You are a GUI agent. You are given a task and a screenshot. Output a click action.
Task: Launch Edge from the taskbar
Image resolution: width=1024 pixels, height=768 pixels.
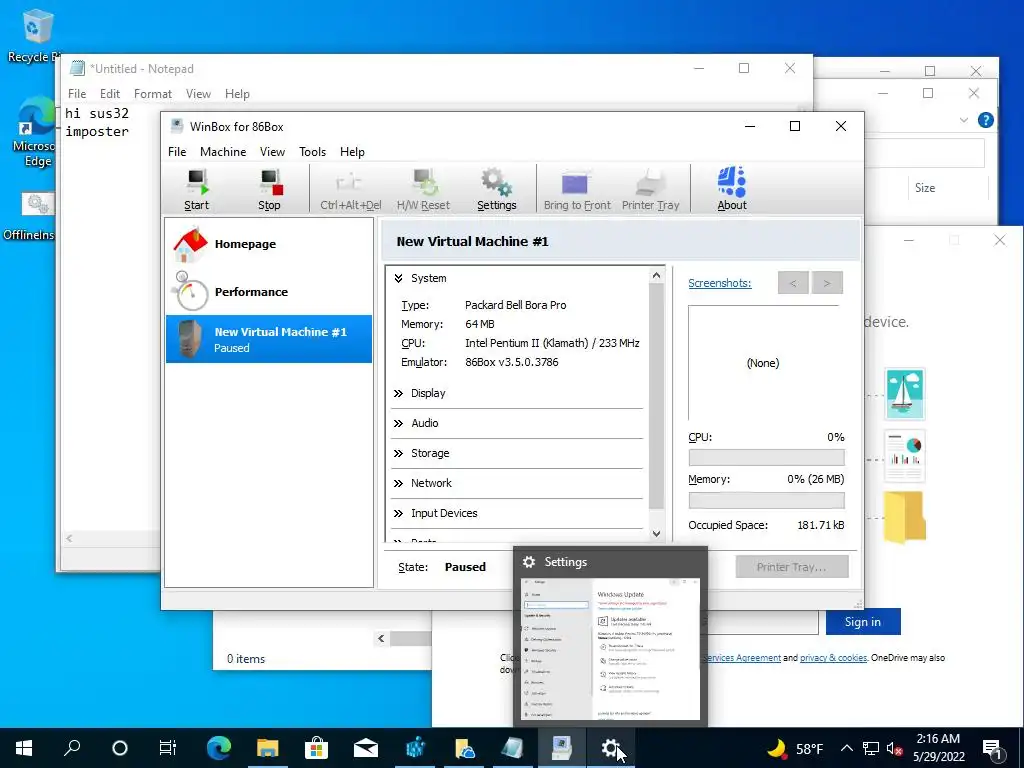219,748
